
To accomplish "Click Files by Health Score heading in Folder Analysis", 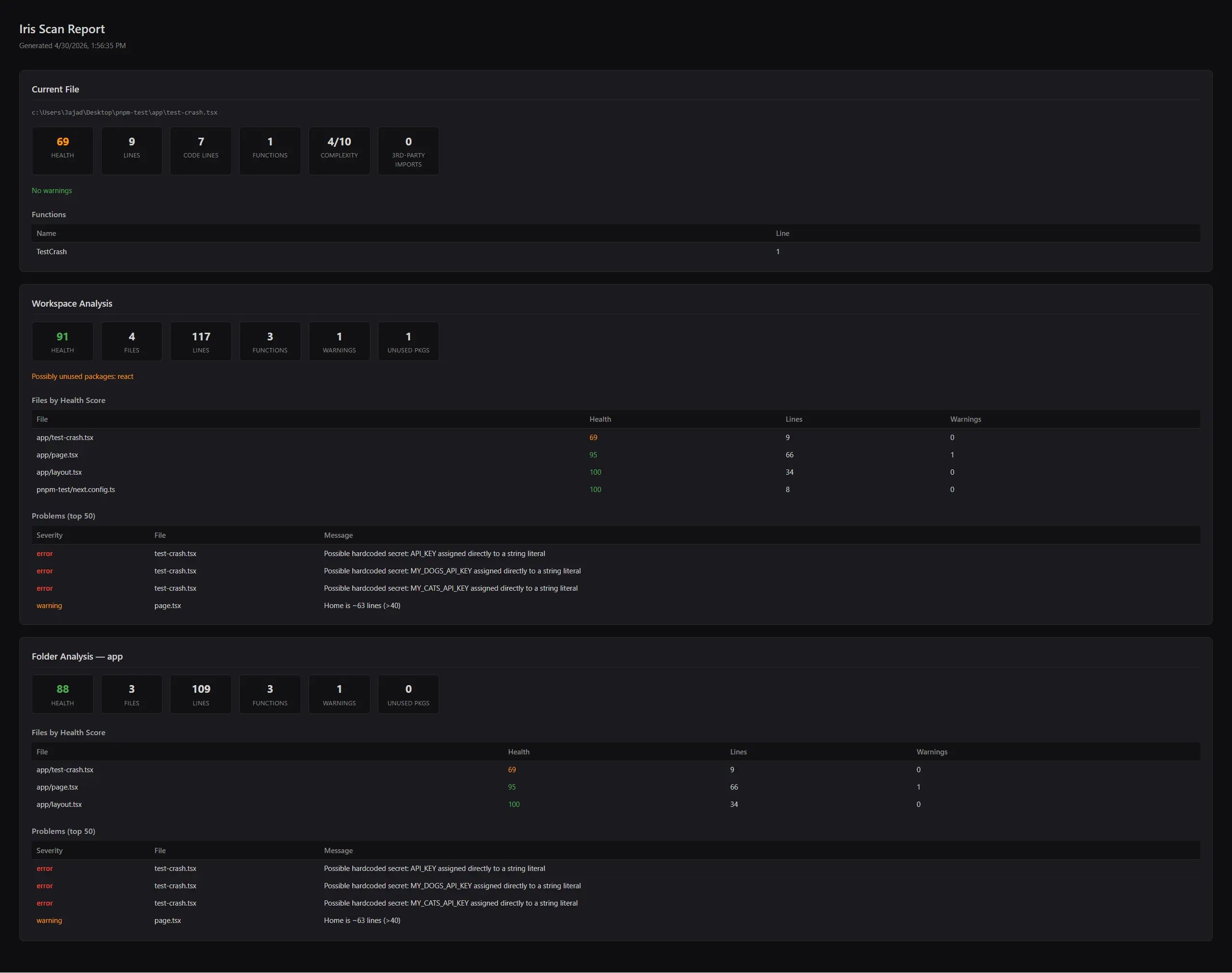I will [68, 733].
